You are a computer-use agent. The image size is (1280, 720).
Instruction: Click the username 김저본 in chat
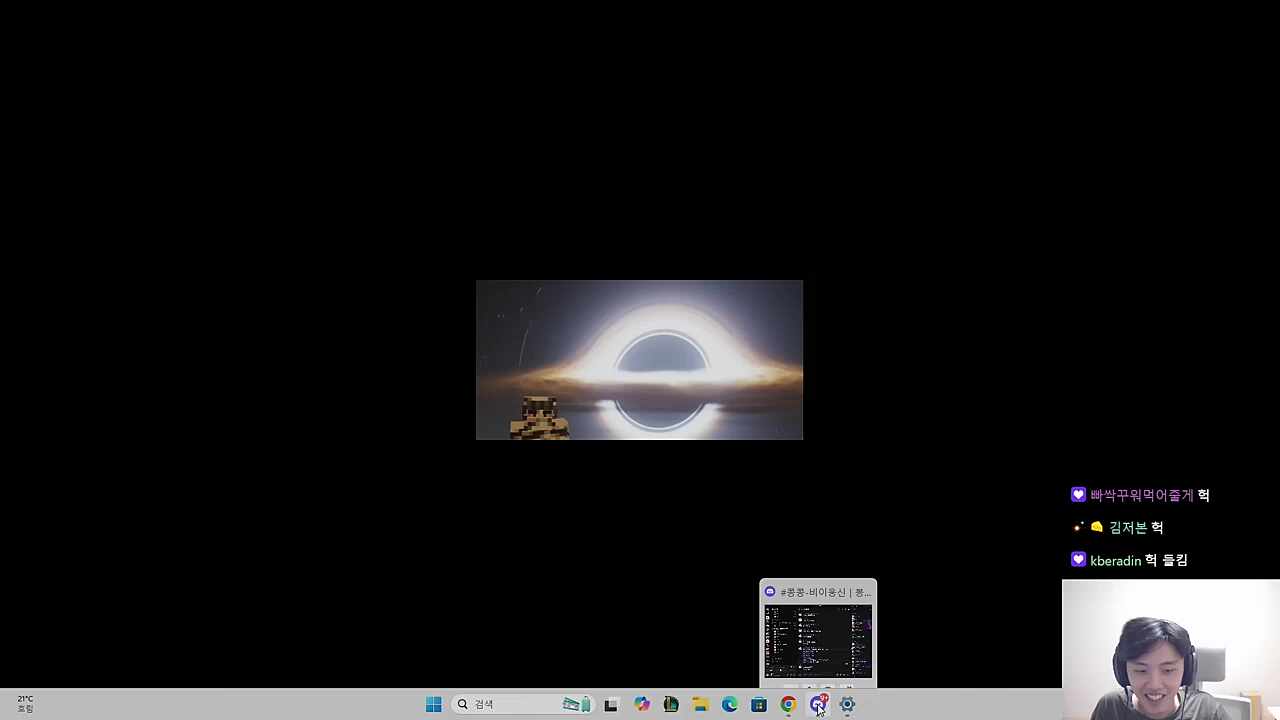click(1127, 528)
